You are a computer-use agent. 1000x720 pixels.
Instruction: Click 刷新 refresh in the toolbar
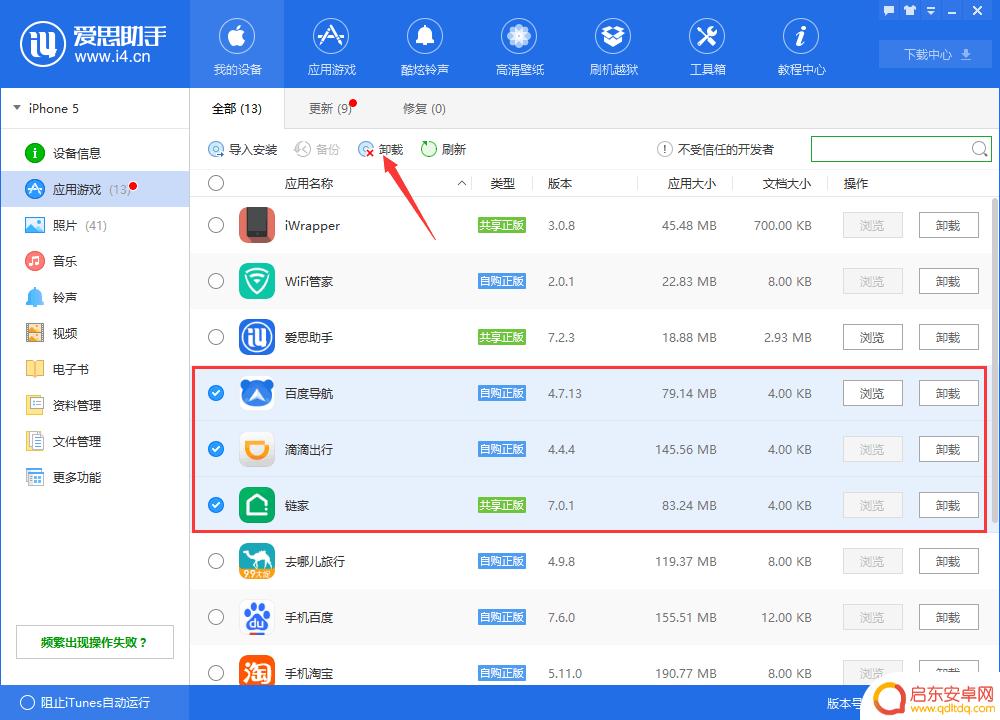(x=444, y=149)
